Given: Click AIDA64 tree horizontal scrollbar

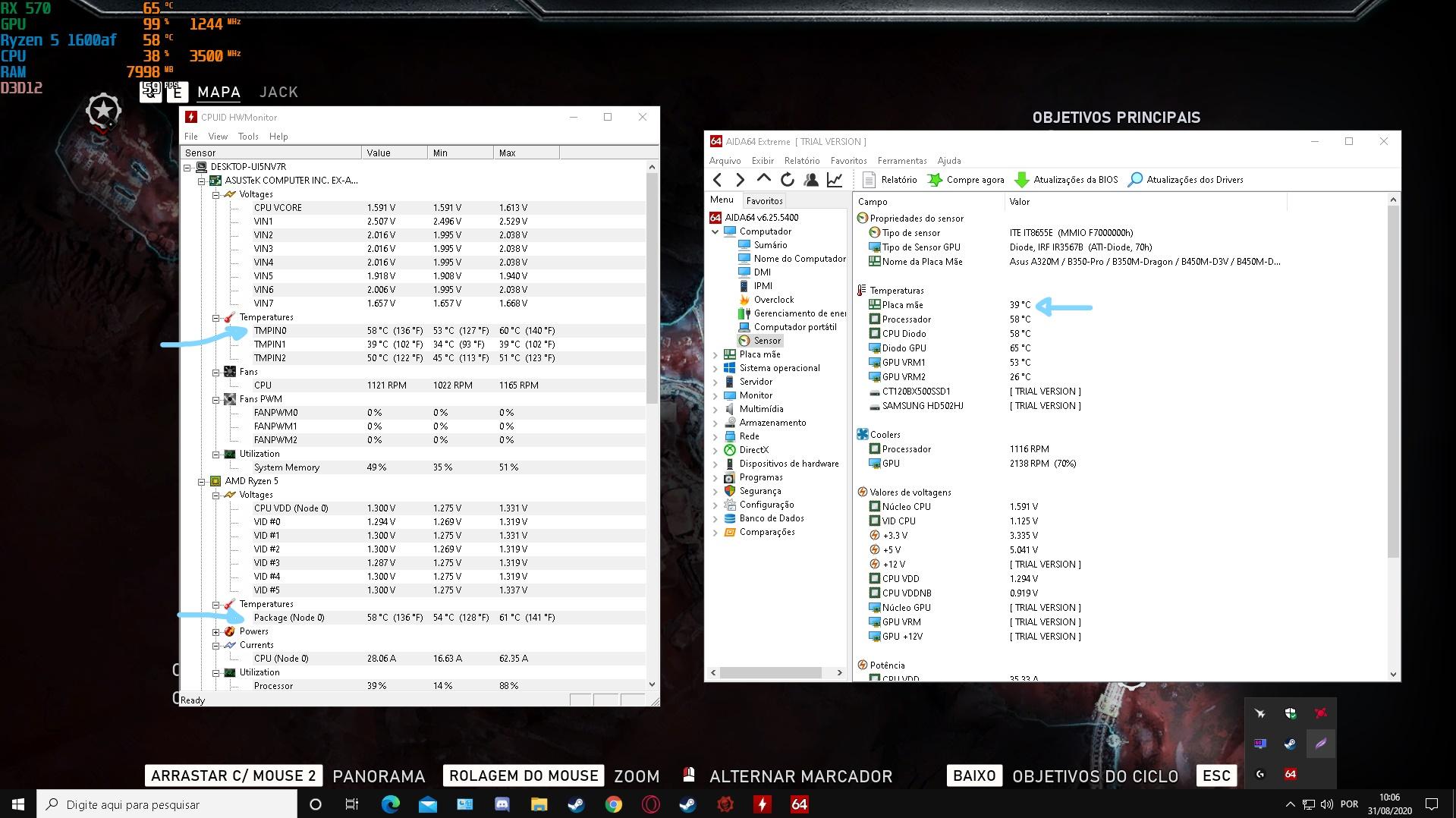Looking at the screenshot, I should [771, 673].
